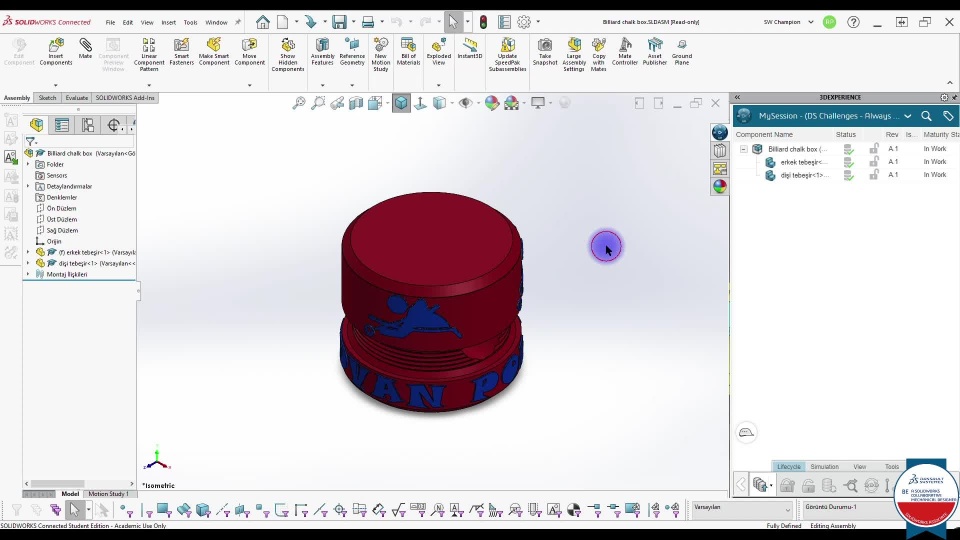This screenshot has height=540, width=960.
Task: Switch to Motion Study 1 tab
Action: [x=108, y=493]
